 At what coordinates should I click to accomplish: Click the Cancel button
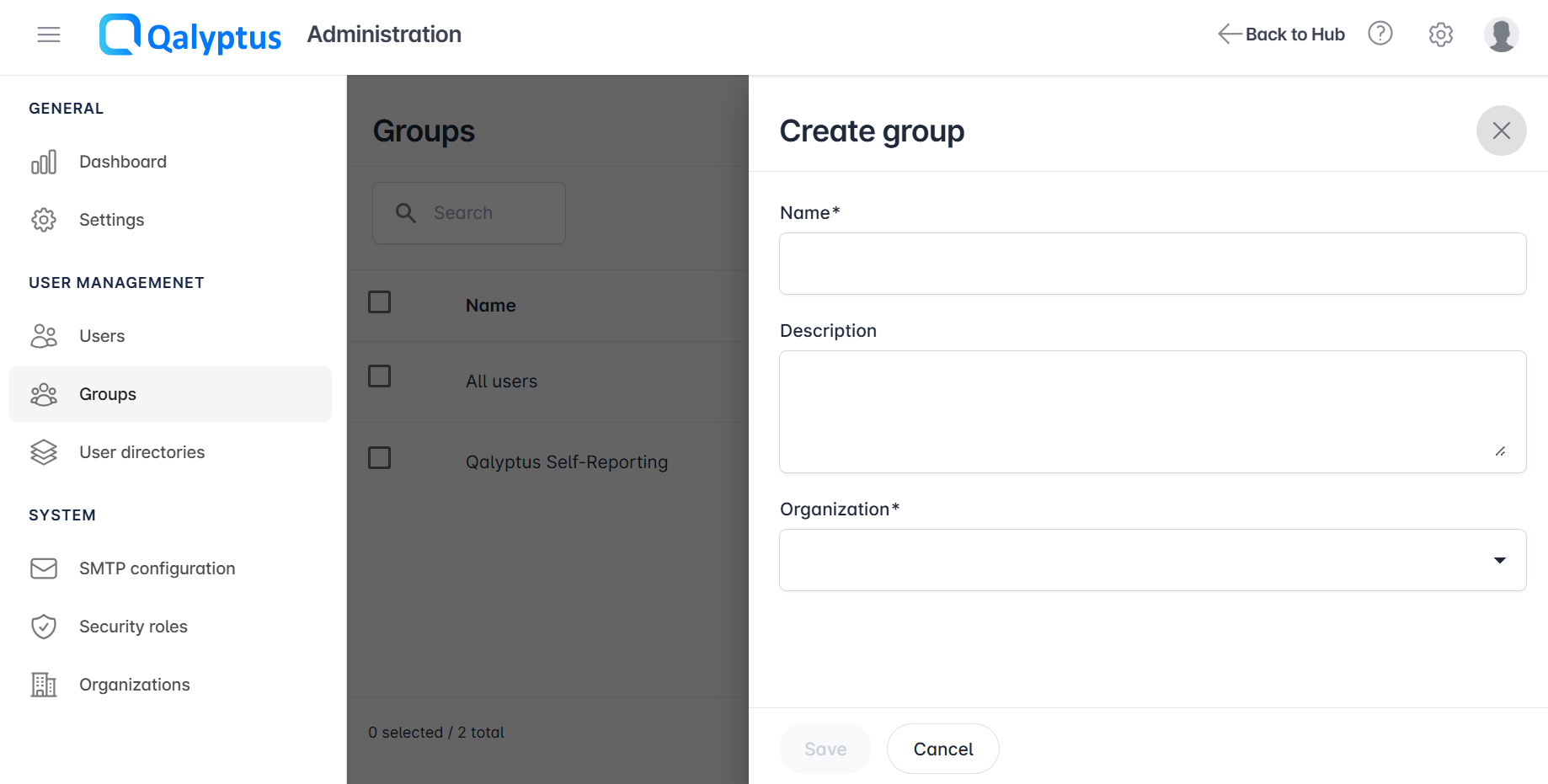pos(942,749)
